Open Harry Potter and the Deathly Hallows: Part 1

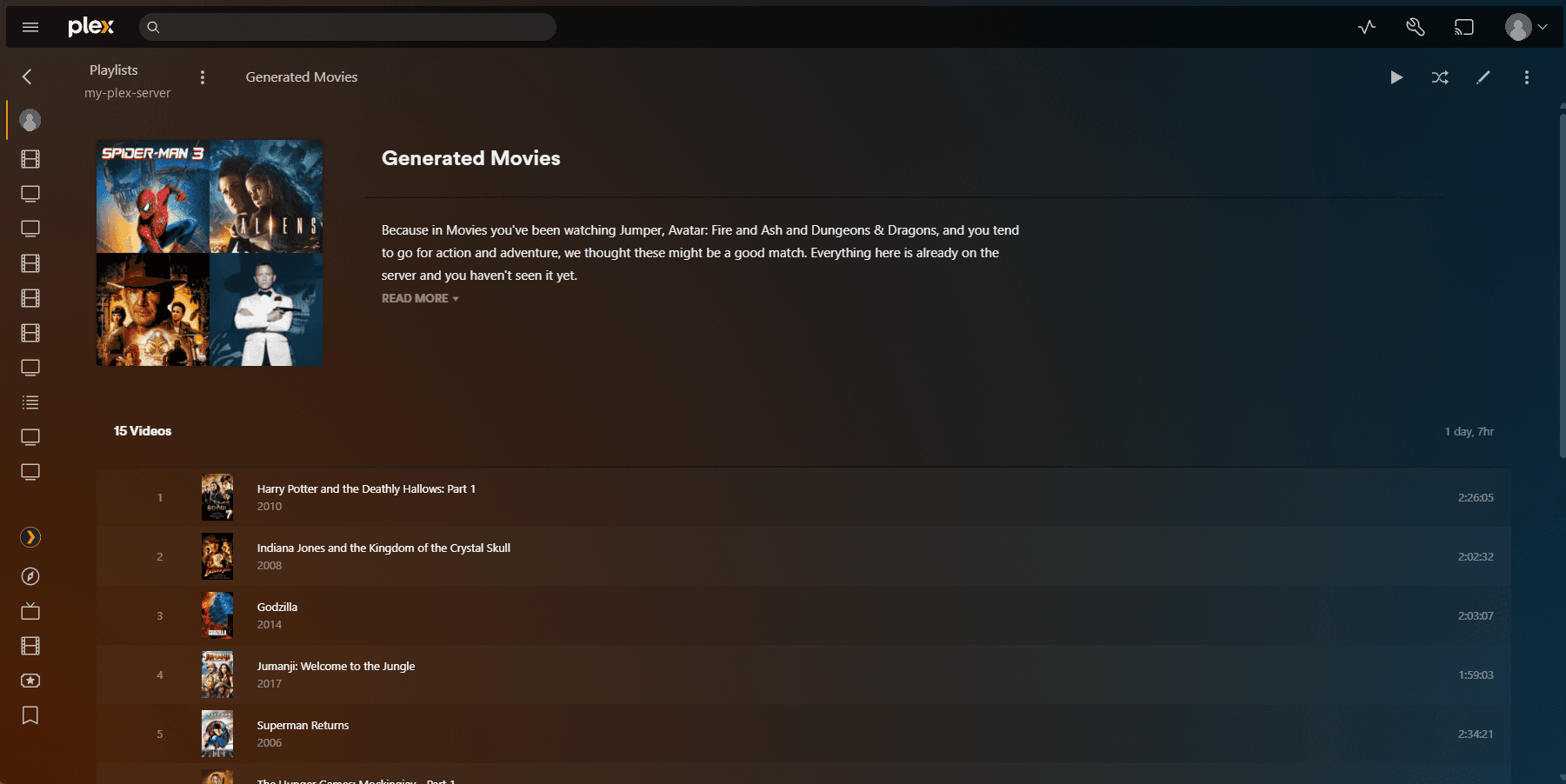coord(366,489)
